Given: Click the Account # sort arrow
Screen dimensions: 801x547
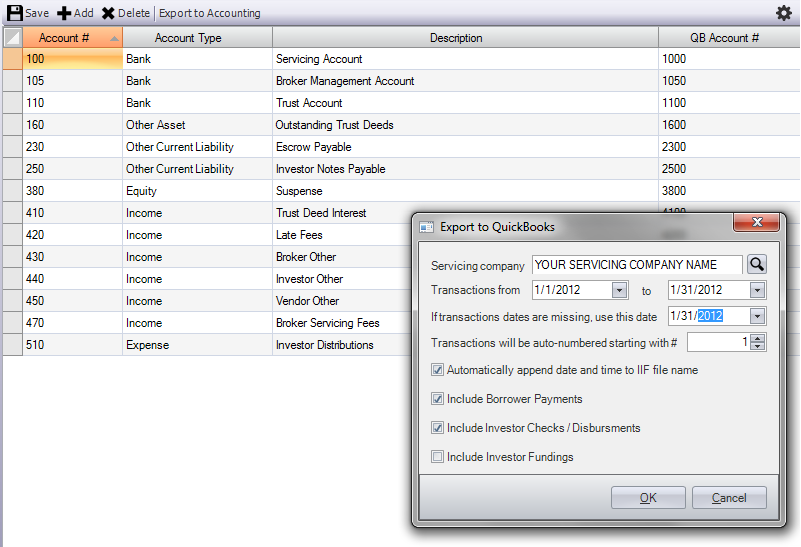Looking at the screenshot, I should tap(114, 38).
